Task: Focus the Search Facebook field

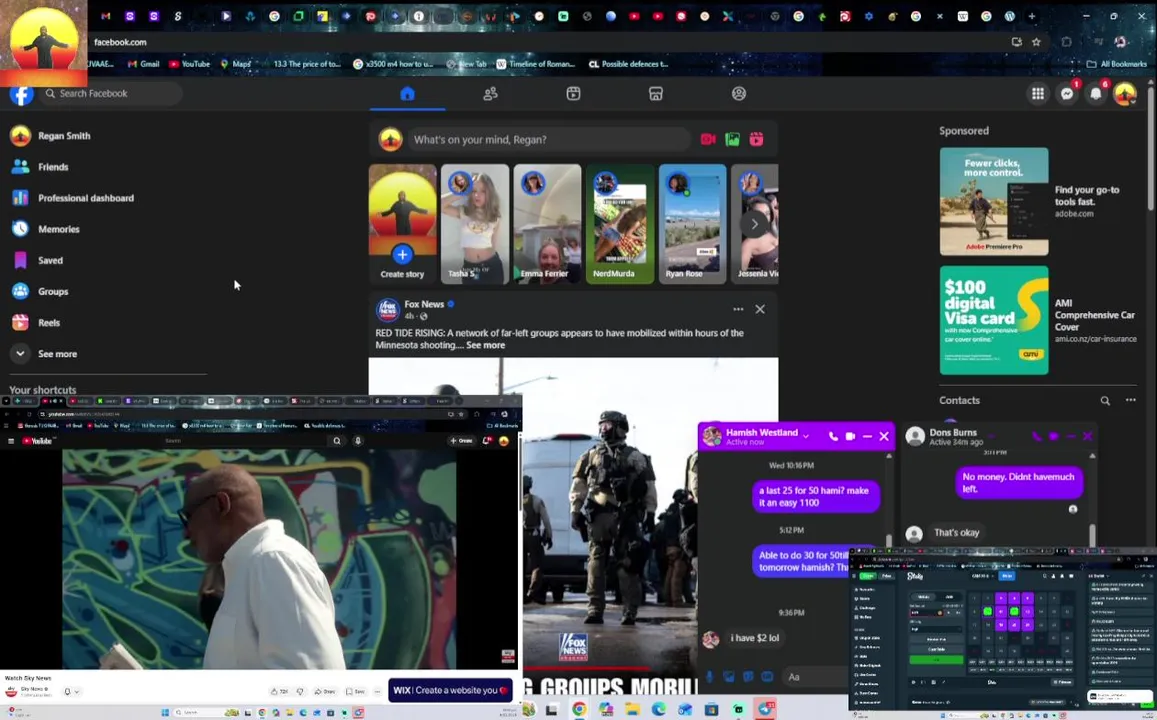Action: pos(111,94)
